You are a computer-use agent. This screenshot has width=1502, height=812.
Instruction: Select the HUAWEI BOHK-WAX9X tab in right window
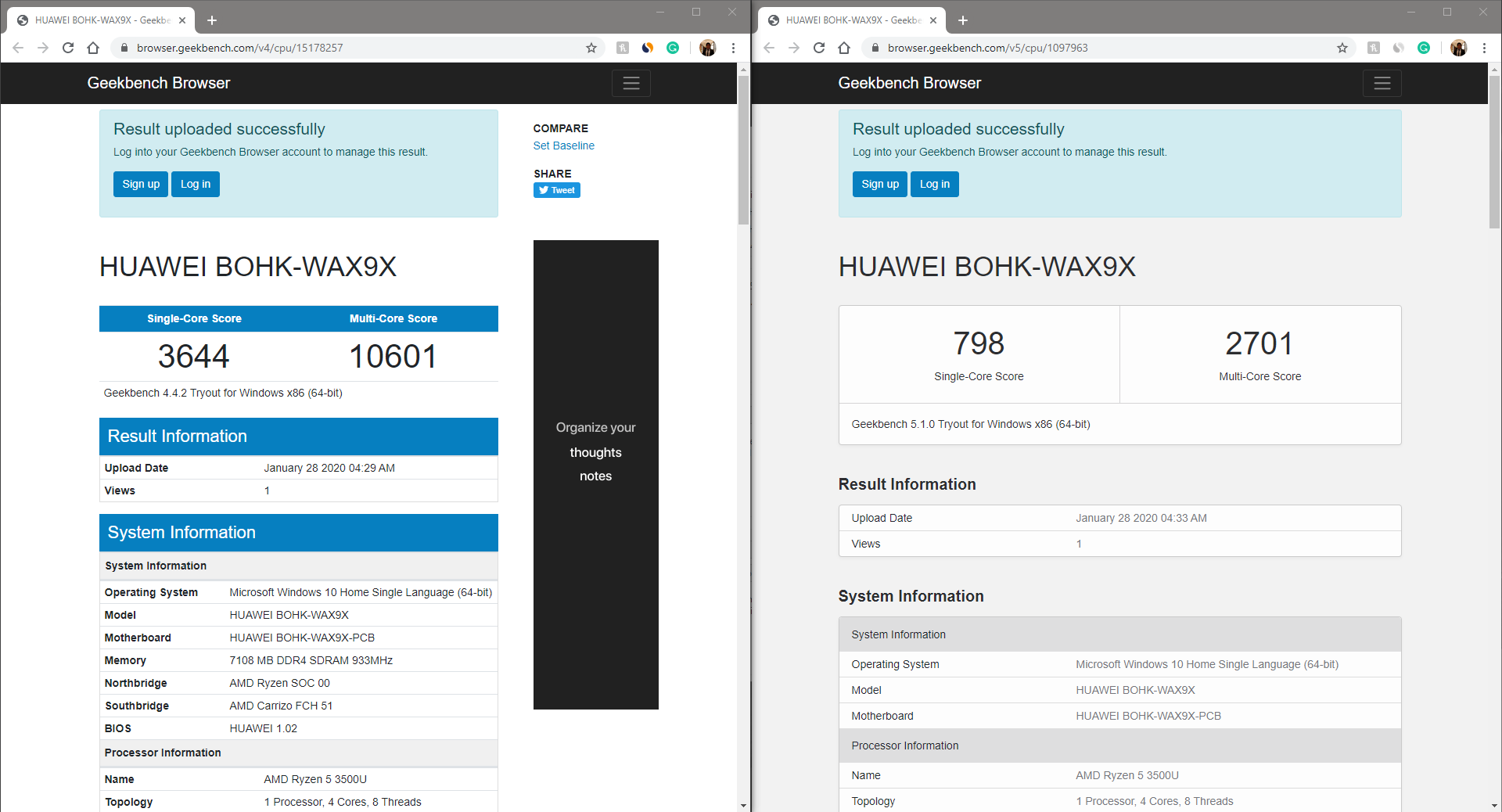coord(853,20)
